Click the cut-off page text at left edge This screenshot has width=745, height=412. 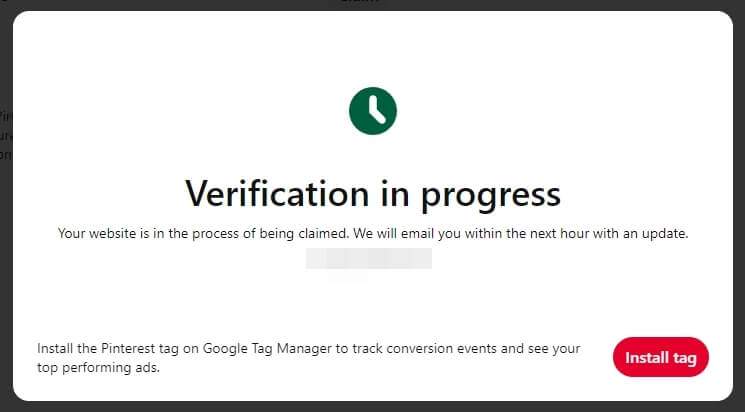[x=6, y=135]
